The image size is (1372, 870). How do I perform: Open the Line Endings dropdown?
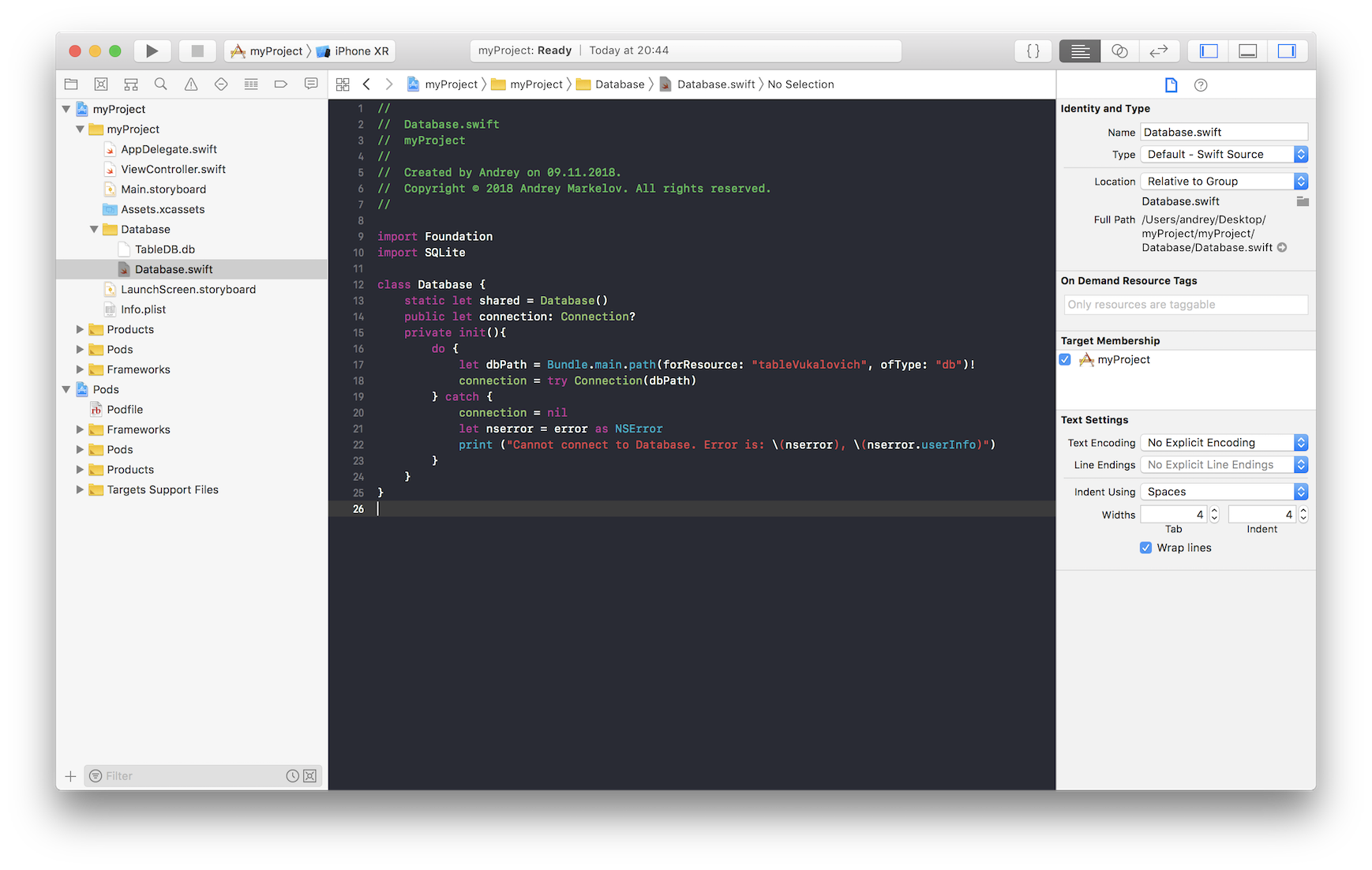(1224, 465)
